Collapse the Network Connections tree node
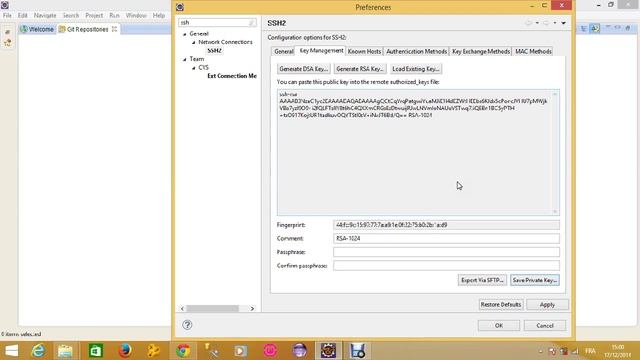The image size is (640, 360). click(194, 42)
